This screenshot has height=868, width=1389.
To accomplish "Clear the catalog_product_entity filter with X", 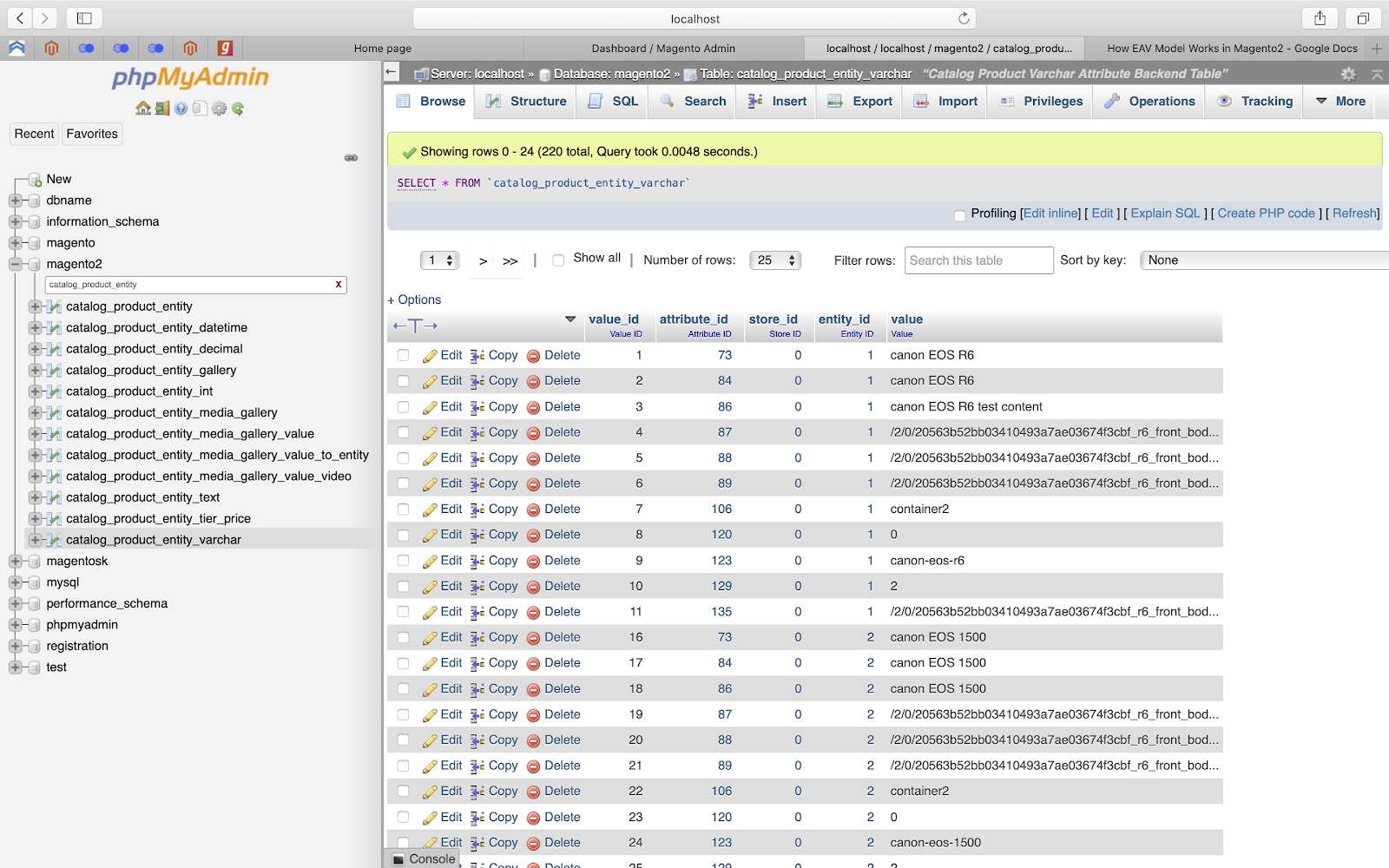I will [x=339, y=285].
